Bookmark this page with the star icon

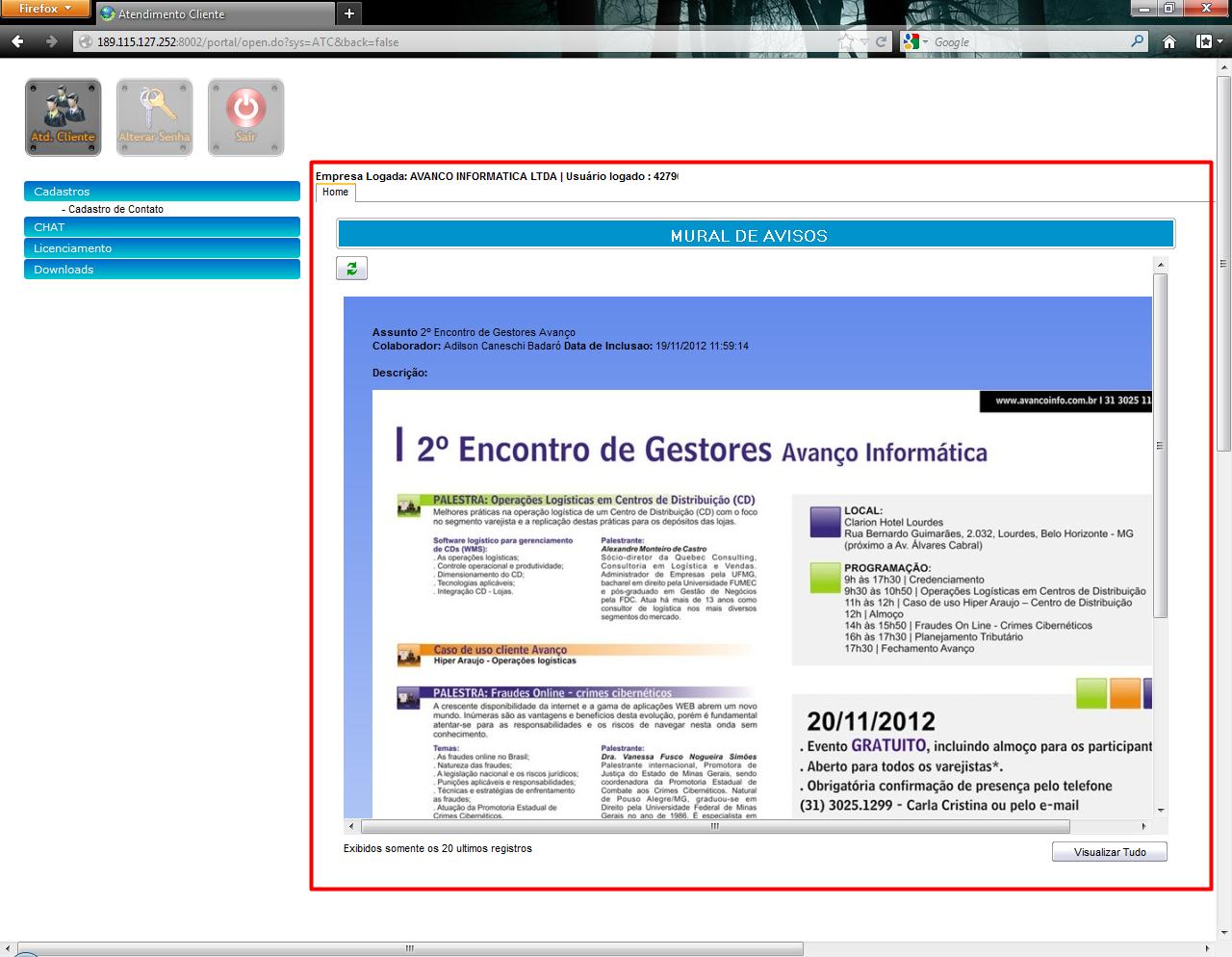[x=846, y=41]
